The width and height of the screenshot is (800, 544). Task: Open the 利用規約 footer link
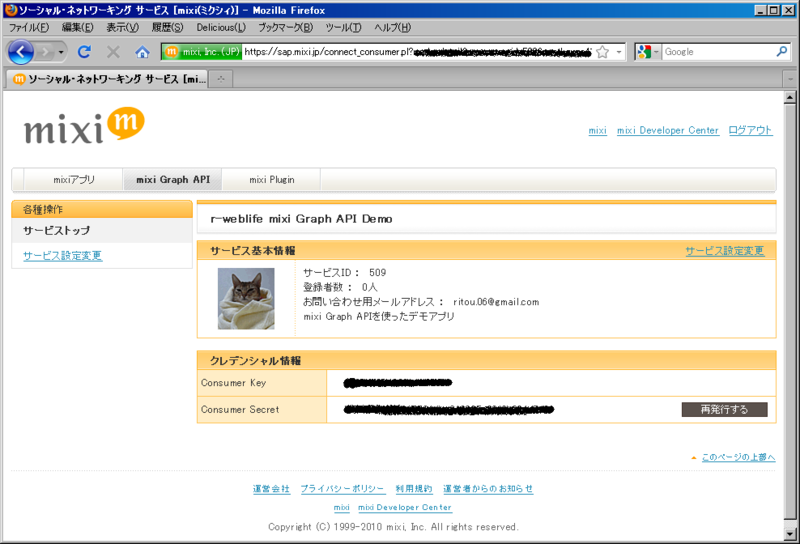414,489
